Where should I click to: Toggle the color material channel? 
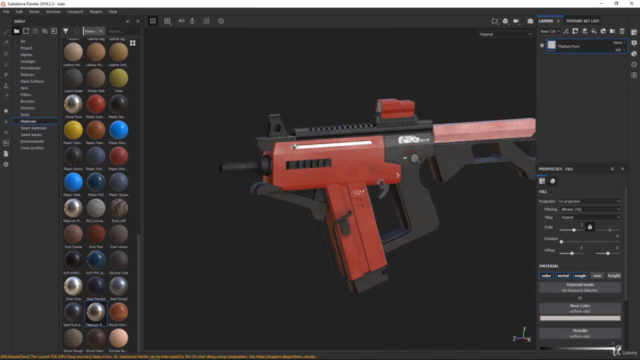pos(546,276)
